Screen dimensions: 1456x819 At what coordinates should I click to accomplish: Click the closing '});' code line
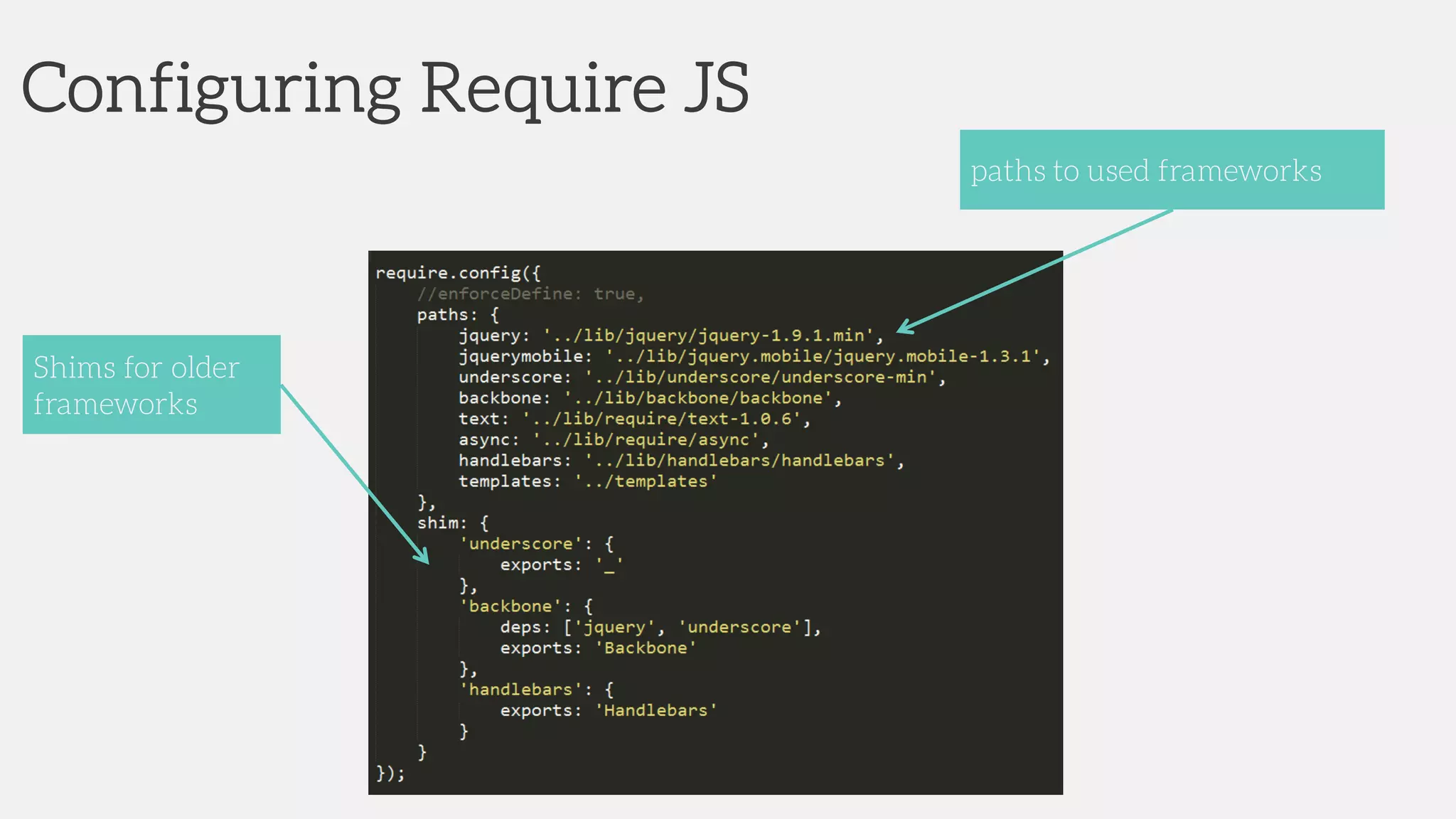[x=390, y=773]
